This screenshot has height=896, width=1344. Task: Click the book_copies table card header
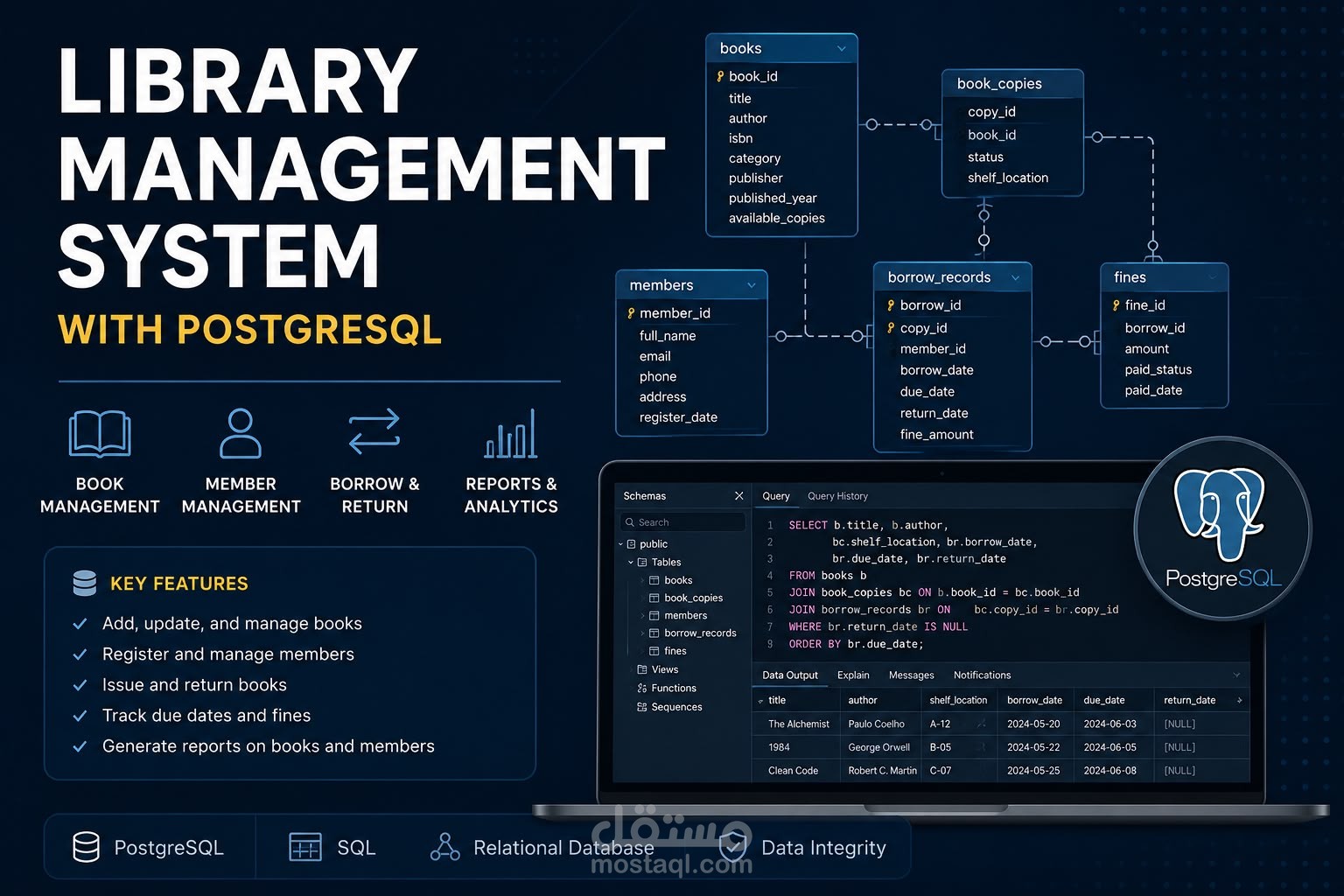point(1012,84)
